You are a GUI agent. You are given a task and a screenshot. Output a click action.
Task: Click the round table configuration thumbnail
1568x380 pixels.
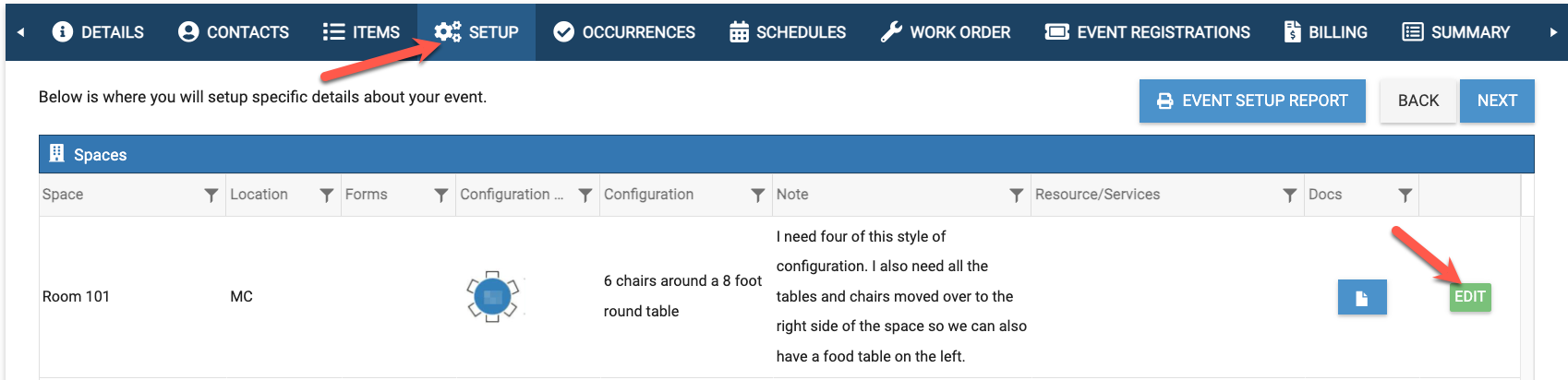[492, 296]
